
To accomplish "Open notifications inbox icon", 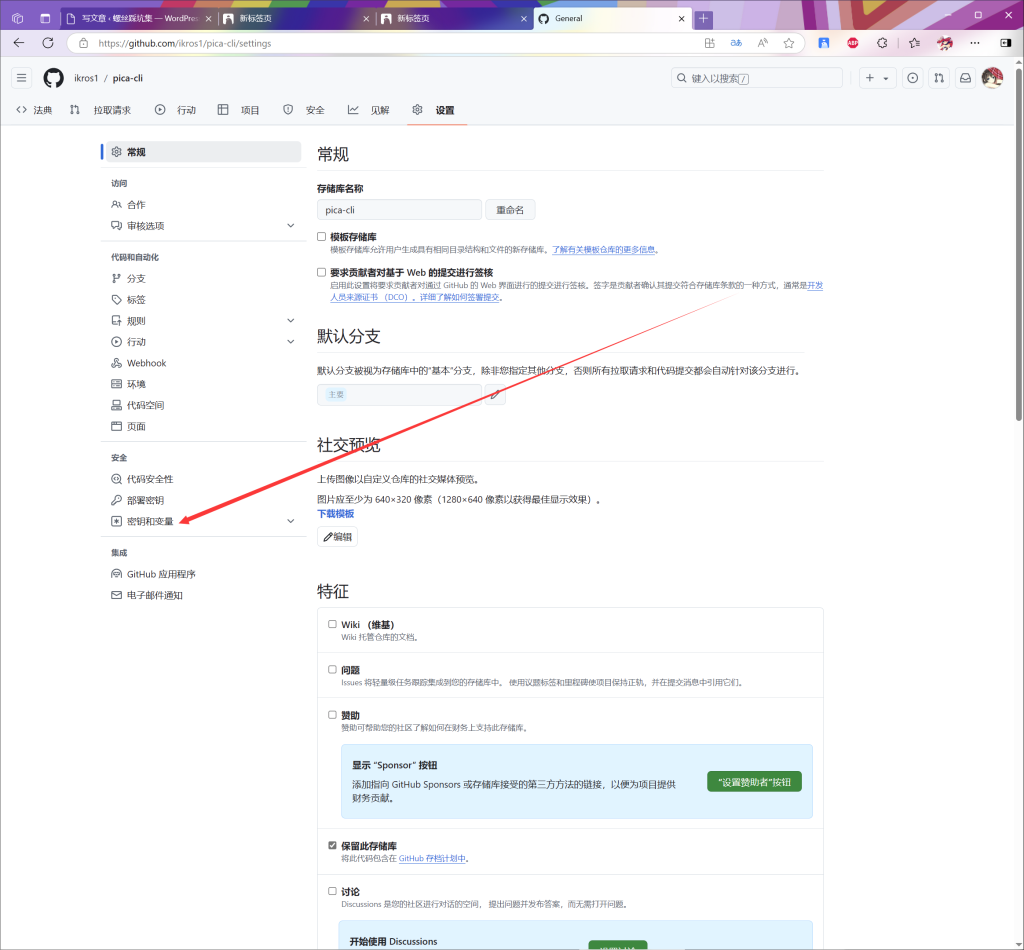I will click(x=965, y=78).
